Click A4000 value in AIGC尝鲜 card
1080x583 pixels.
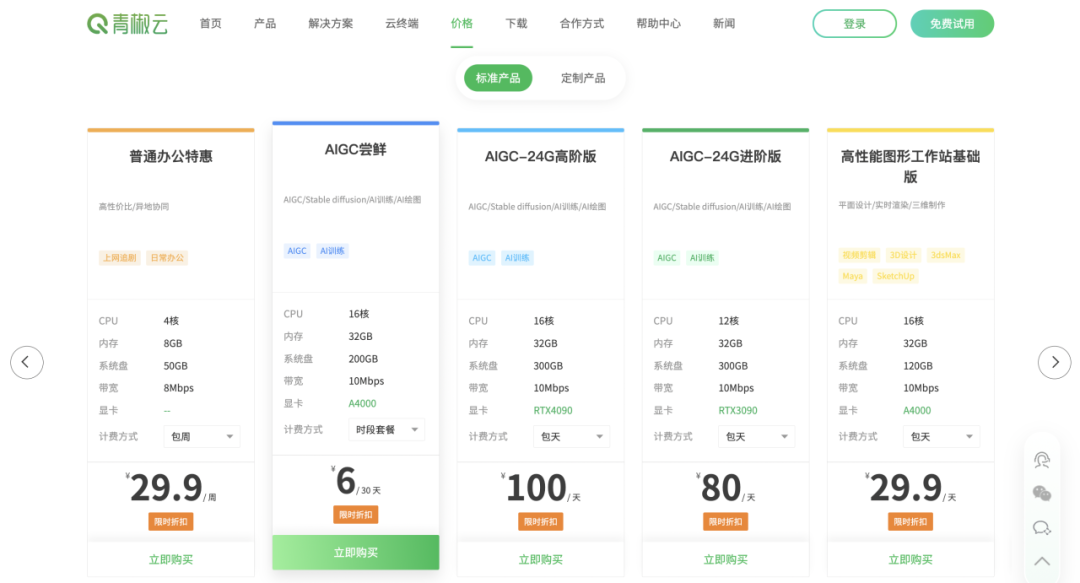point(362,403)
